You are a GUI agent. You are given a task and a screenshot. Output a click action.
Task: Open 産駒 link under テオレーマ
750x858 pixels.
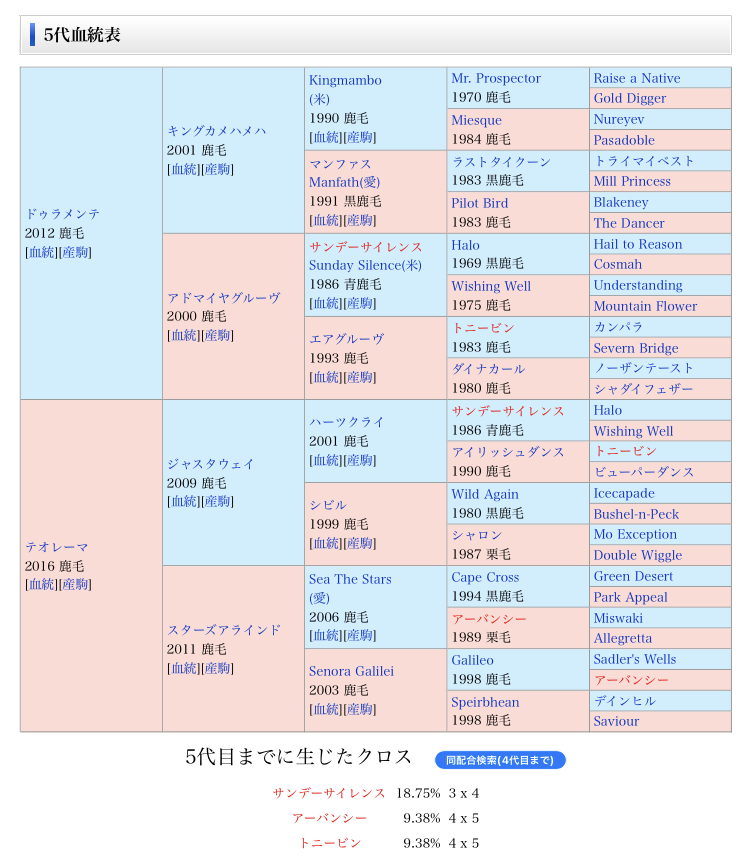pyautogui.click(x=75, y=585)
